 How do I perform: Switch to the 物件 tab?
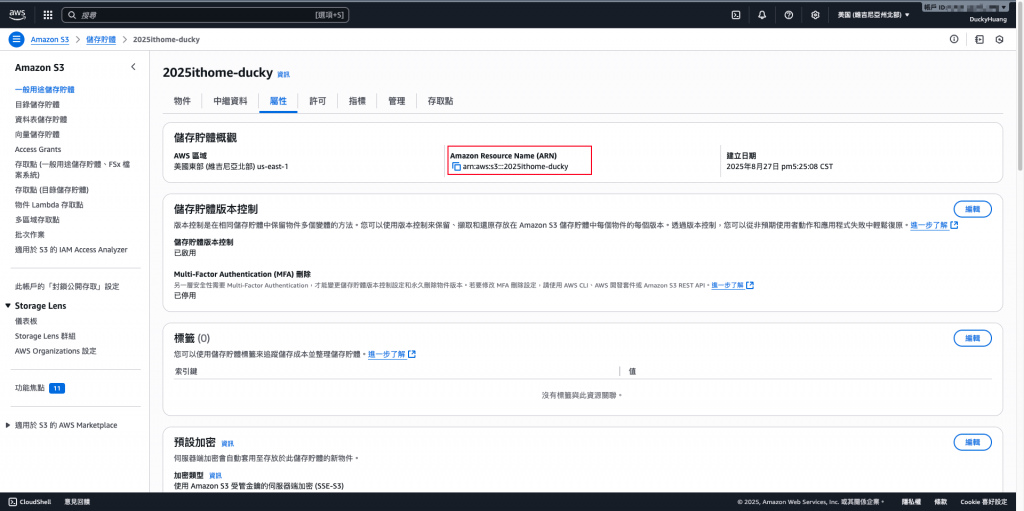[x=182, y=101]
